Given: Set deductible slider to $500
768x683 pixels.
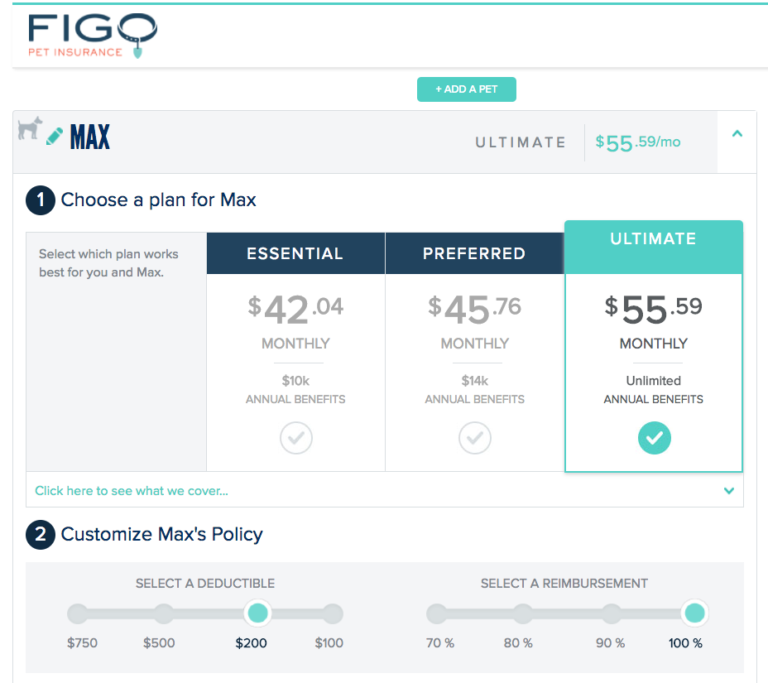Looking at the screenshot, I should pos(164,613).
